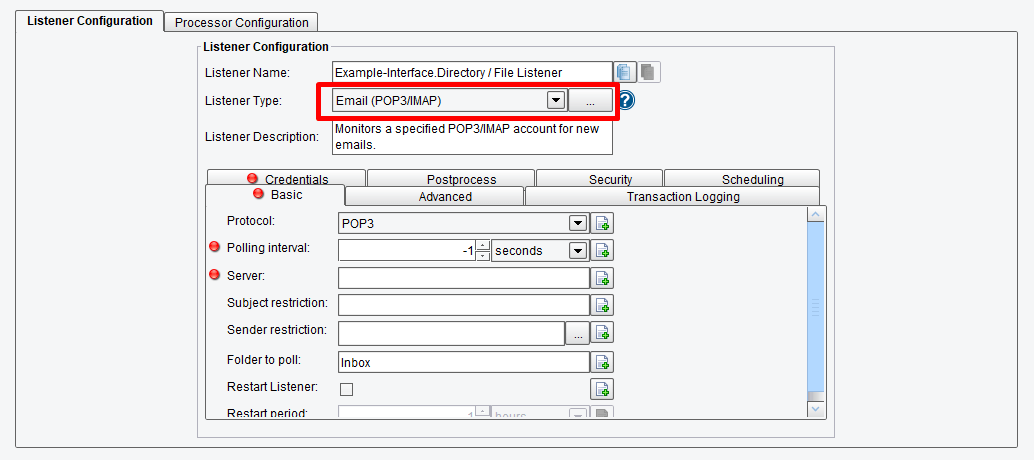The image size is (1034, 460).
Task: Open the Advanced tab
Action: (x=445, y=197)
